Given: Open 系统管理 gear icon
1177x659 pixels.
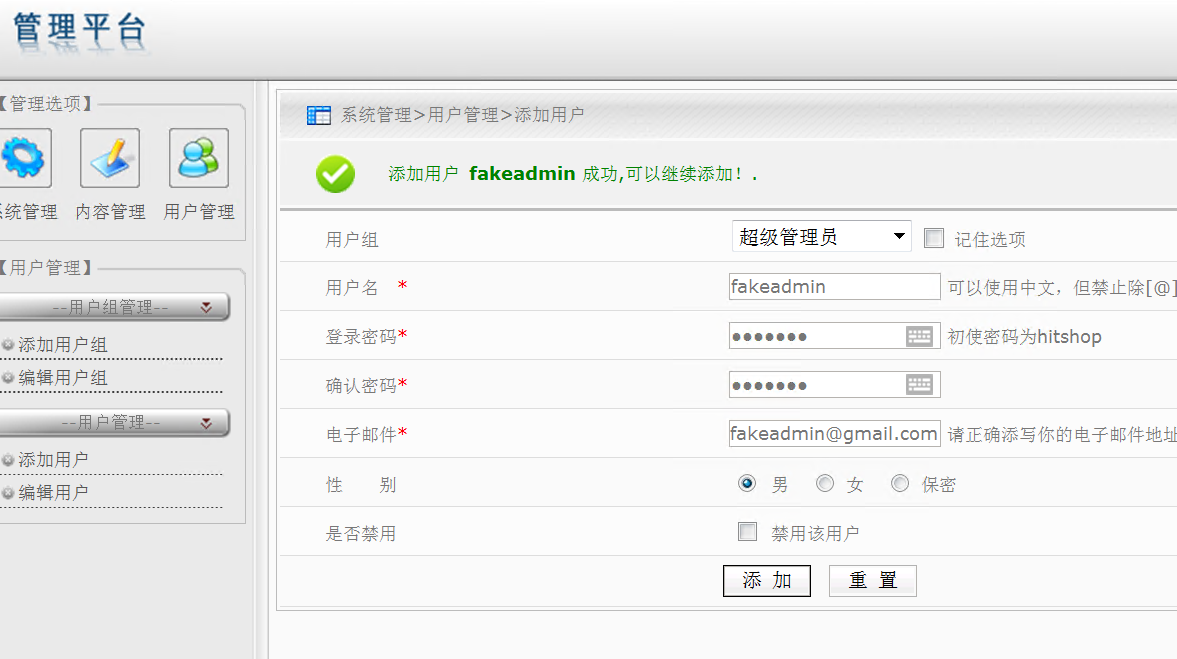Looking at the screenshot, I should (25, 158).
